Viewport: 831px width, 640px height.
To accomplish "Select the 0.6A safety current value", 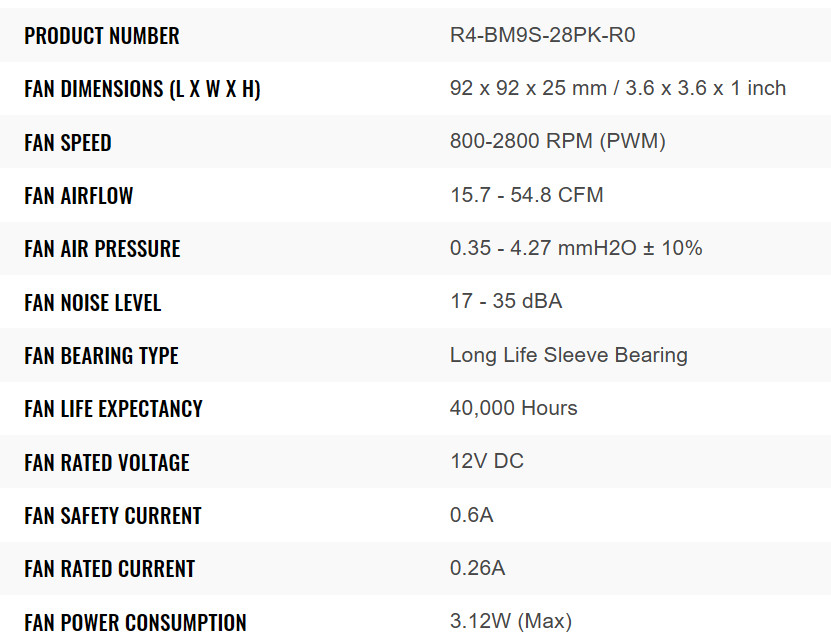I will [471, 516].
